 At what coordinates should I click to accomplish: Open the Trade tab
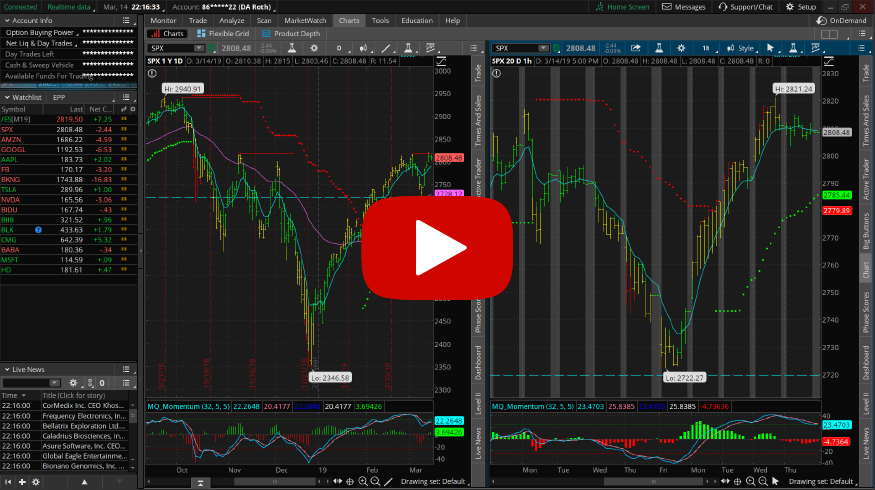click(x=198, y=21)
